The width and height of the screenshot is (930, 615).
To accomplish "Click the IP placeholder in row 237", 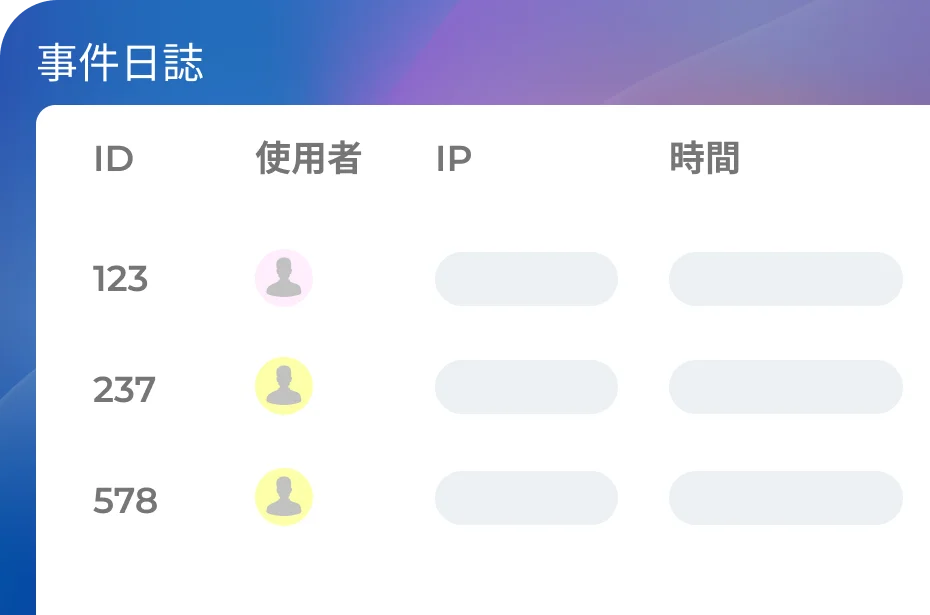I will [526, 387].
